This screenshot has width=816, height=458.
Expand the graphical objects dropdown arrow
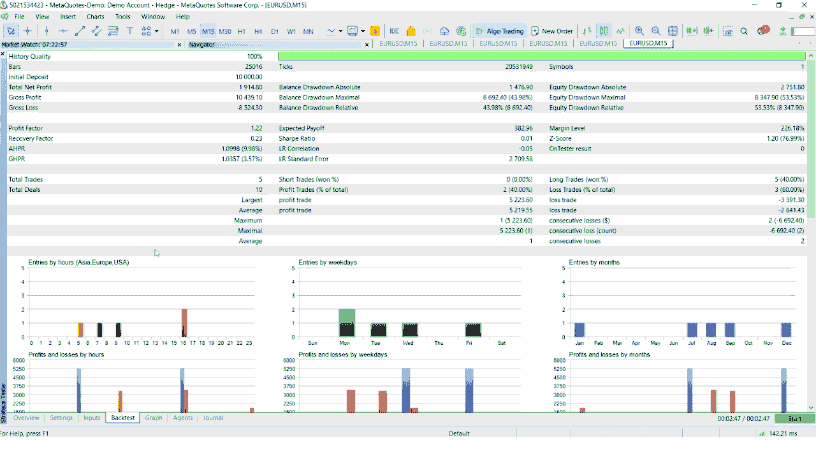point(157,31)
